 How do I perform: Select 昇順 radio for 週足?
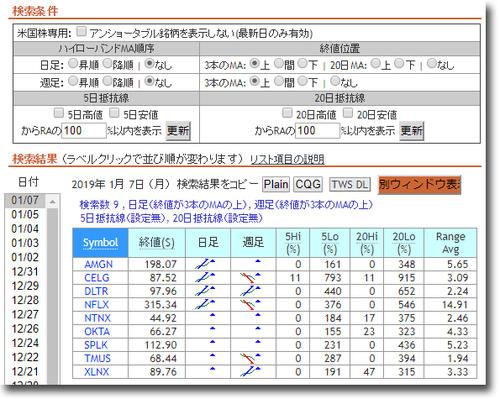[x=72, y=81]
